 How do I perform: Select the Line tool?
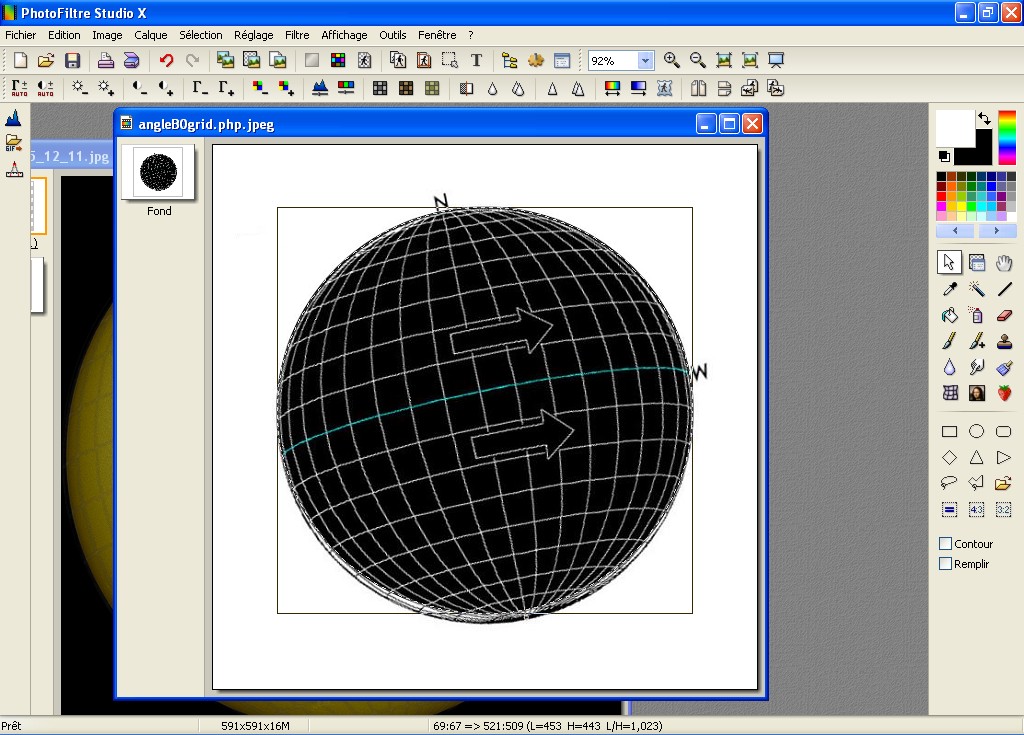(x=1004, y=289)
